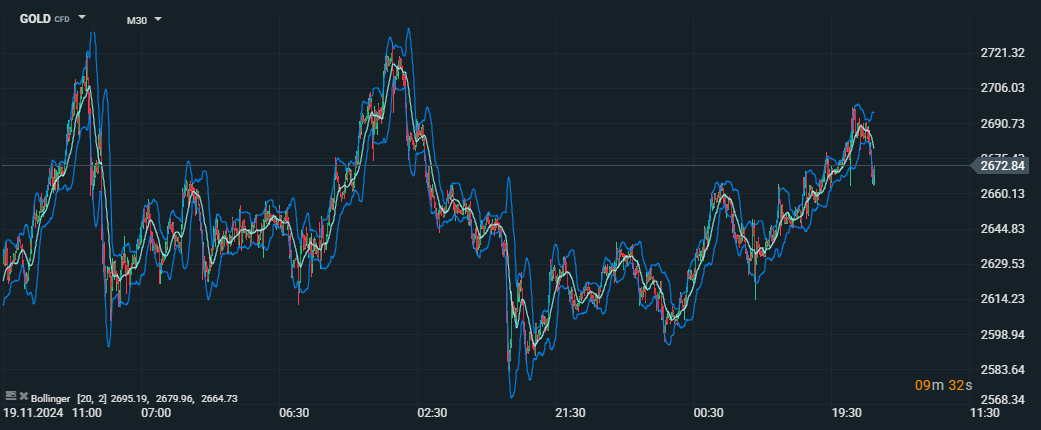Click the 2706.03 price axis label
The width and height of the screenshot is (1041, 430).
coord(1003,88)
